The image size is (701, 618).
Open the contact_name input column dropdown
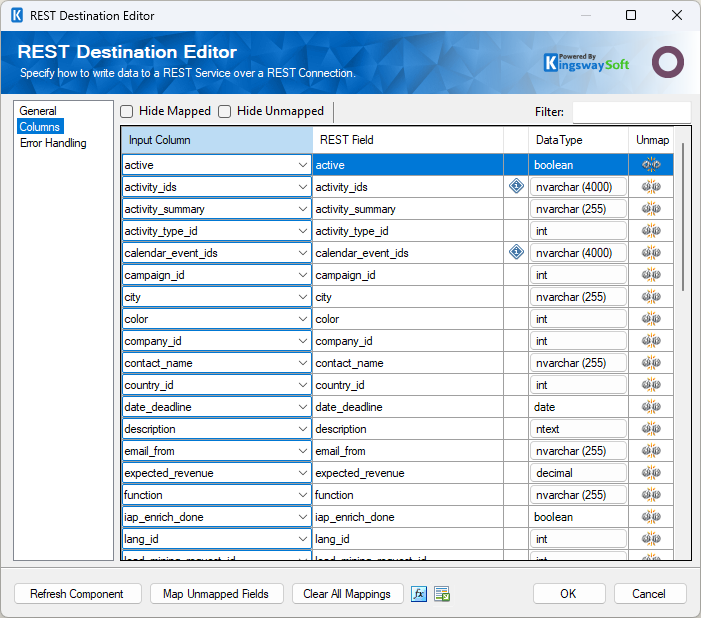point(303,363)
